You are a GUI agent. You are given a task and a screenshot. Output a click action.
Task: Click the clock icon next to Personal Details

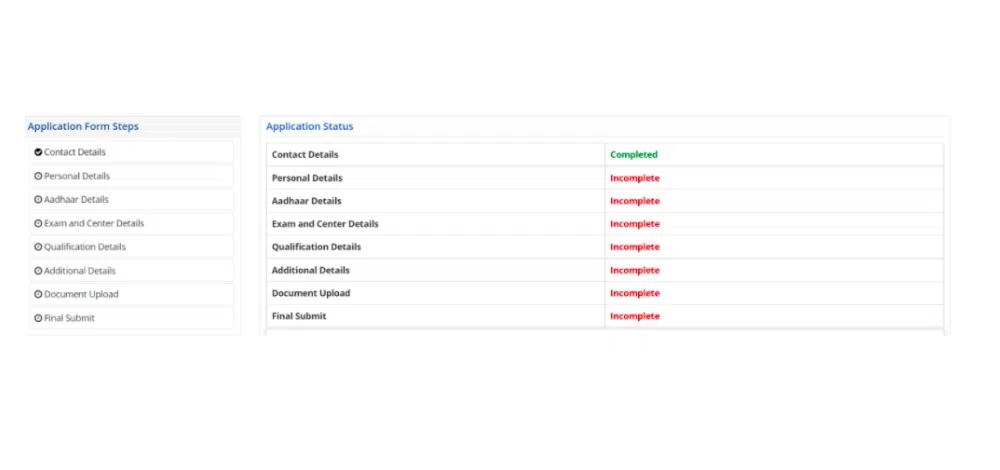coord(38,176)
